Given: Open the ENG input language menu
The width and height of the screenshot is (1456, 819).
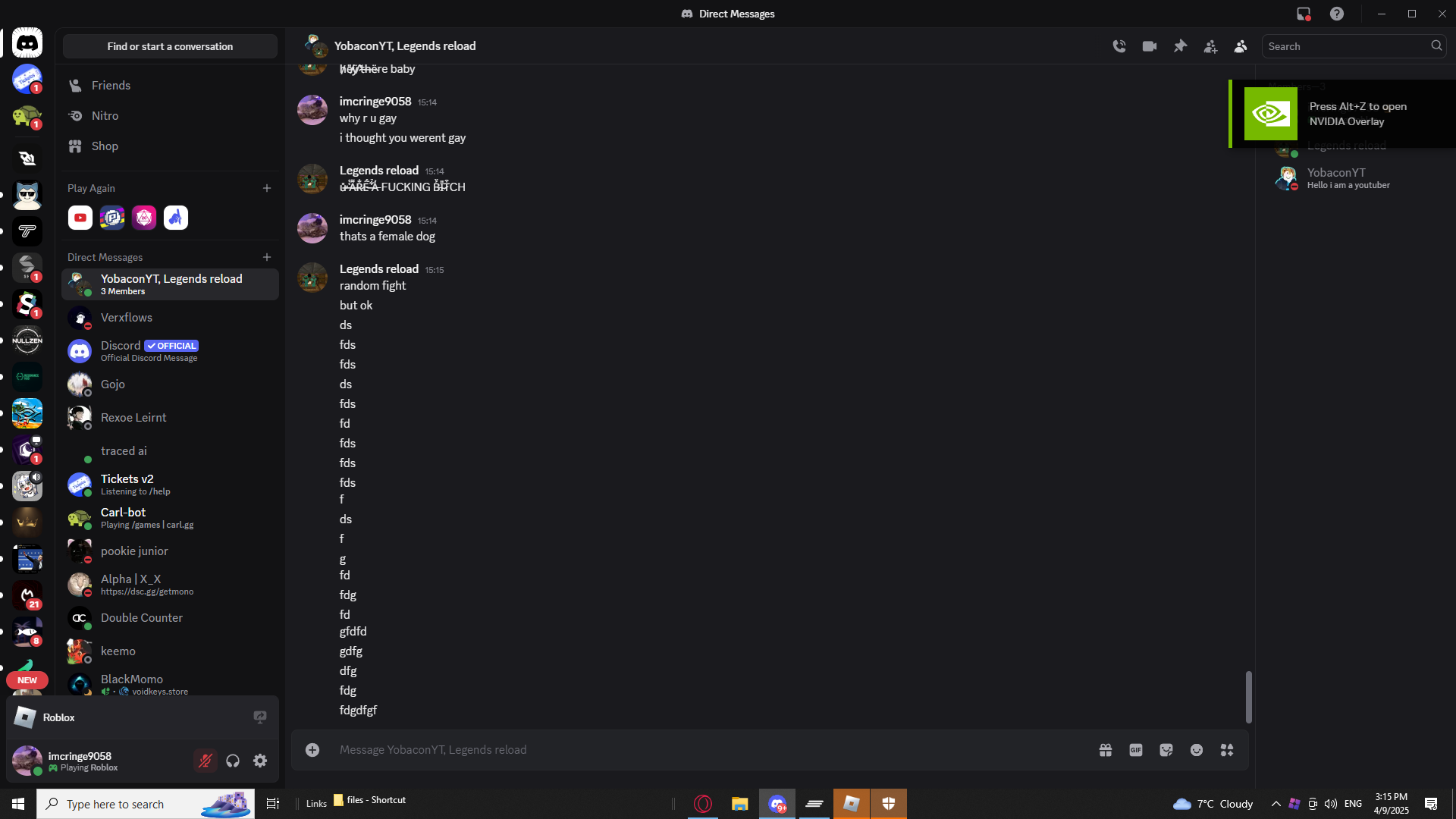Looking at the screenshot, I should pos(1353,804).
